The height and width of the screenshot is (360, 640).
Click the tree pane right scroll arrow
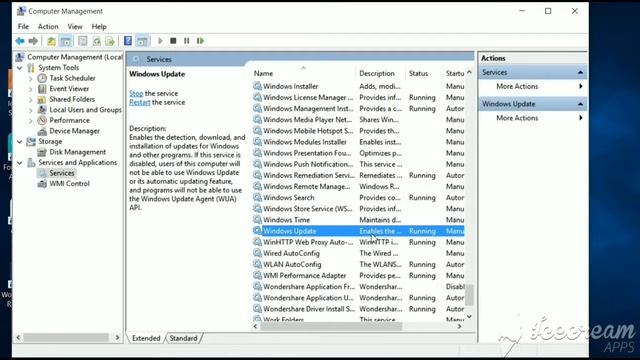tap(118, 338)
